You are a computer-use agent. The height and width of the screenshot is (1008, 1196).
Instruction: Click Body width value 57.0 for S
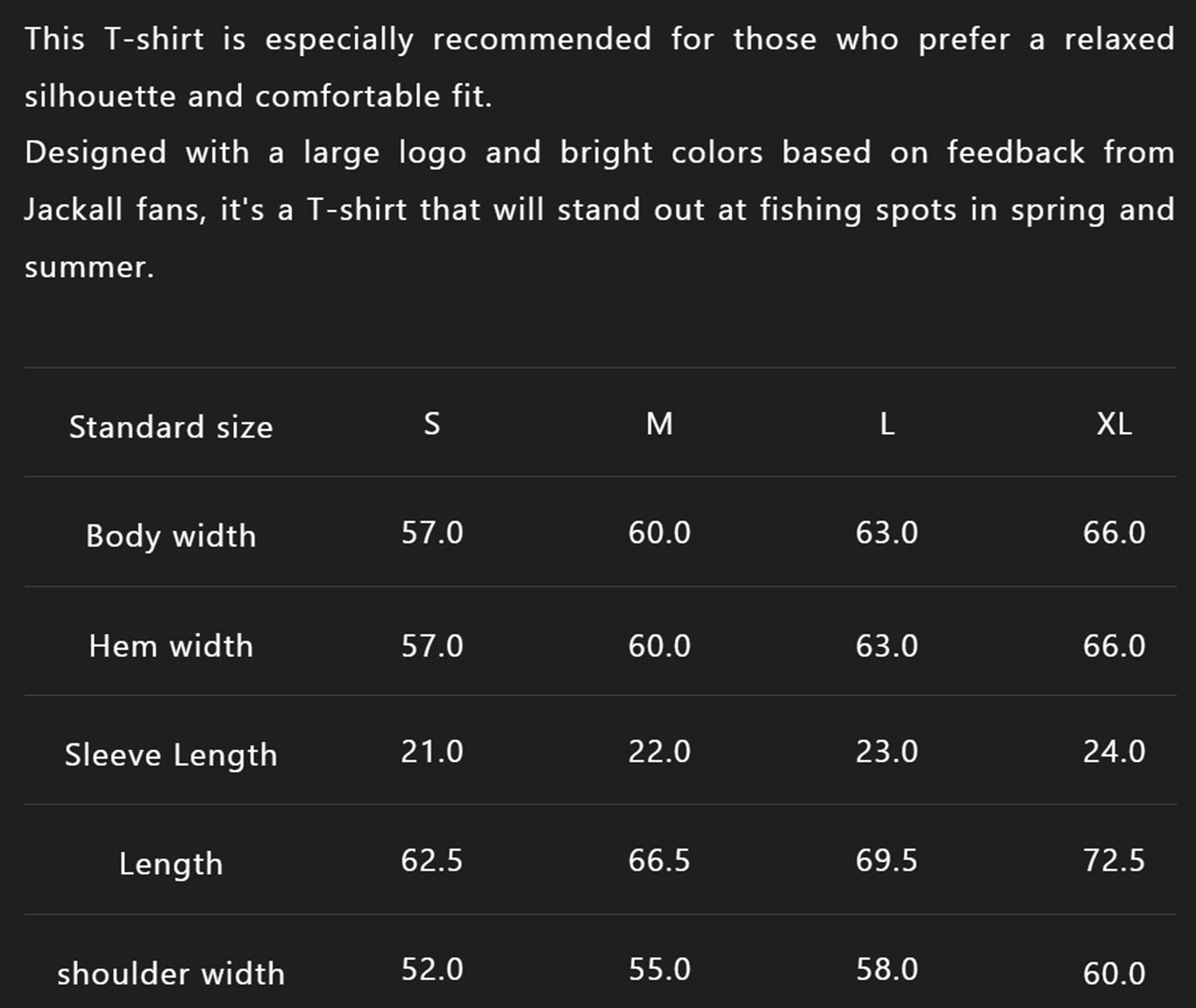[x=432, y=532]
